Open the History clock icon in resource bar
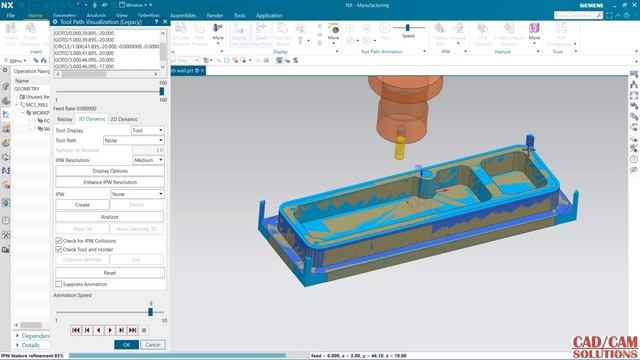Viewport: 640px width, 360px height. (6, 220)
